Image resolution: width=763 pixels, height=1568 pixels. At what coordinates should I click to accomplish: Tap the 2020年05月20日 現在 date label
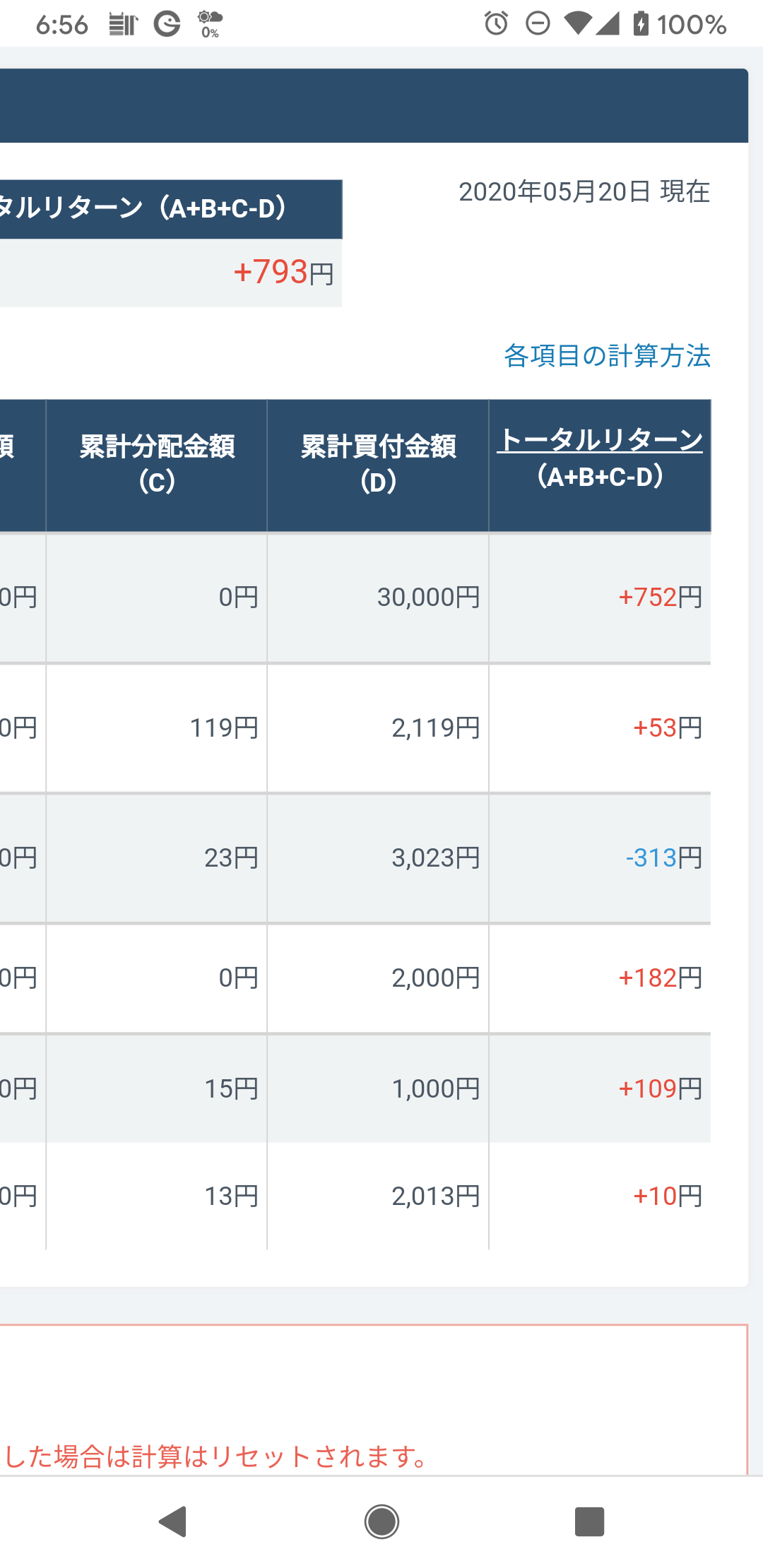click(x=584, y=191)
